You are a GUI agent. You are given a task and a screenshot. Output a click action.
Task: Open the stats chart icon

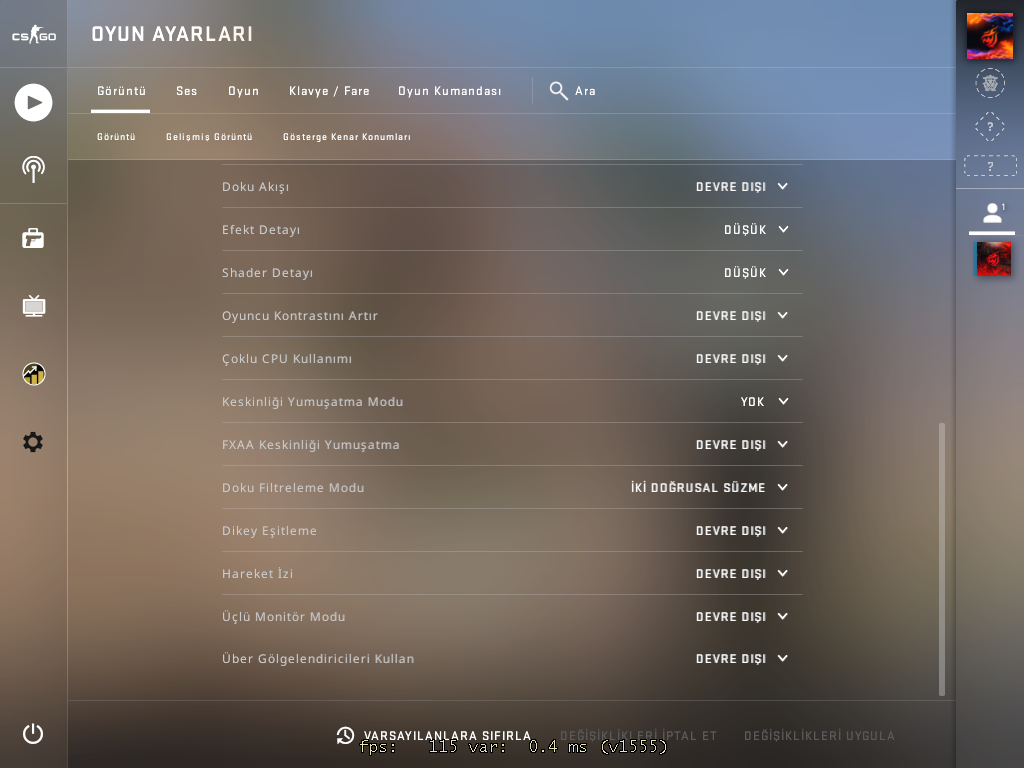(33, 374)
